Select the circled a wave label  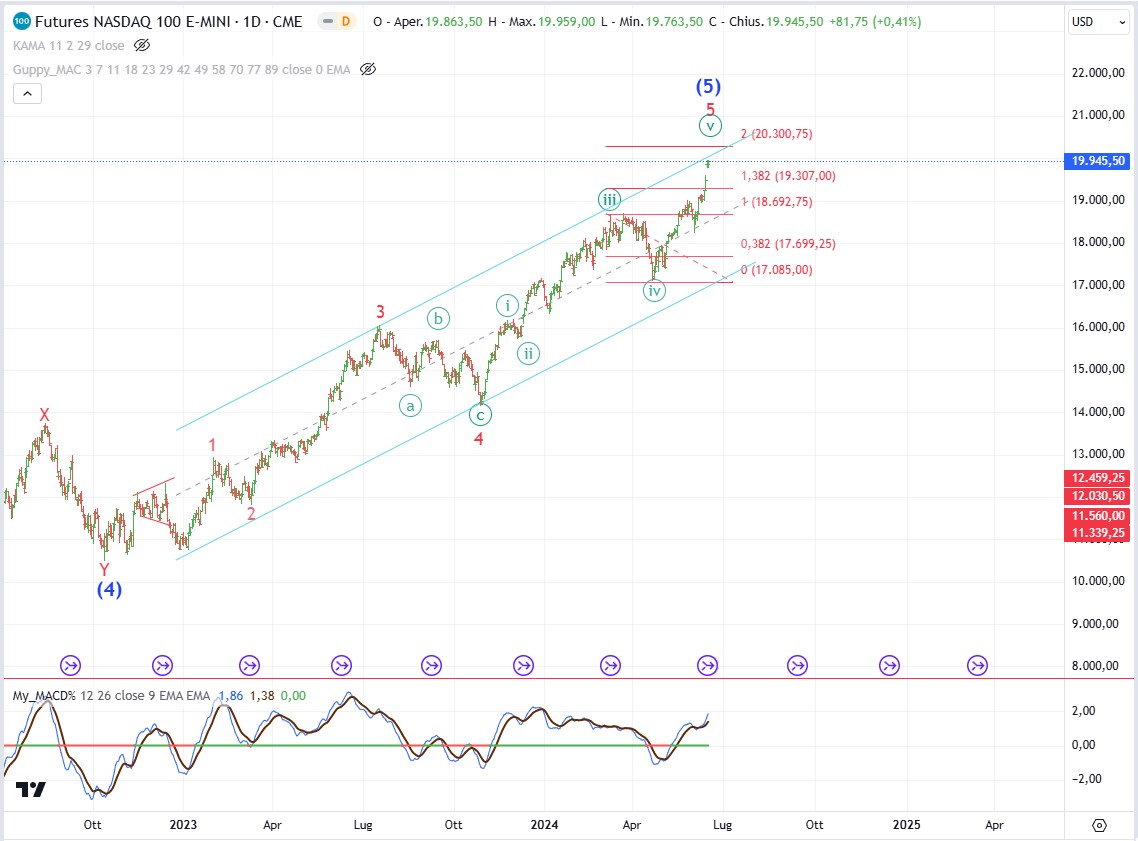coord(411,406)
